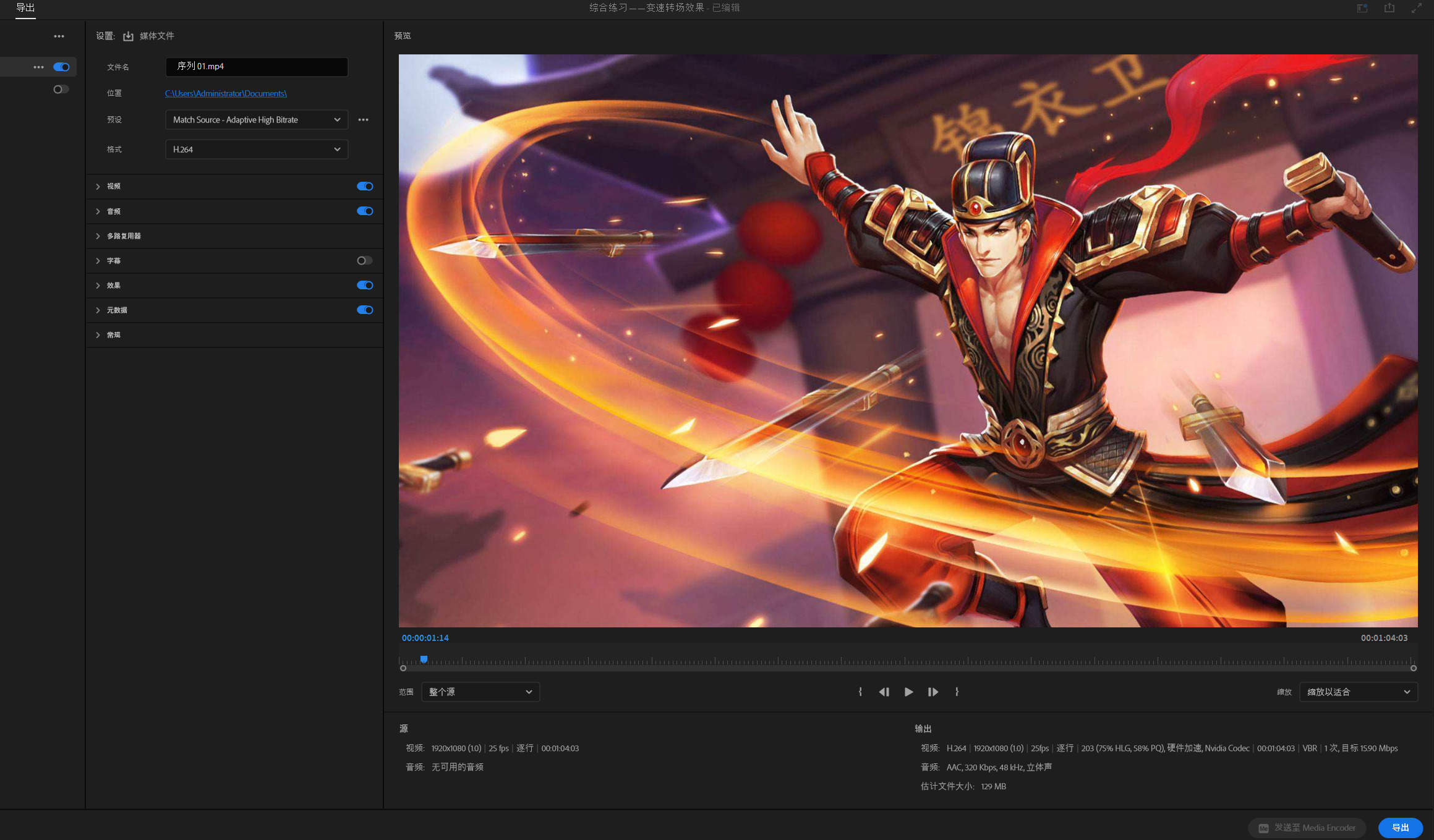Disable the 视频 video export toggle
1434x840 pixels.
[365, 186]
